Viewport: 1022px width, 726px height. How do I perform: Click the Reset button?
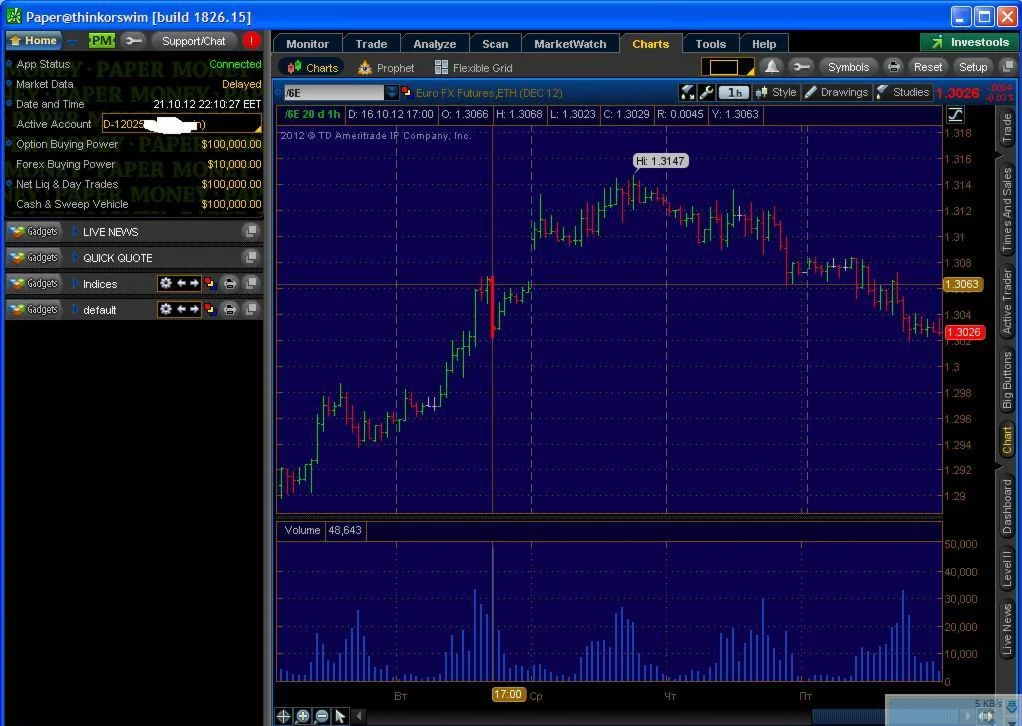click(927, 66)
